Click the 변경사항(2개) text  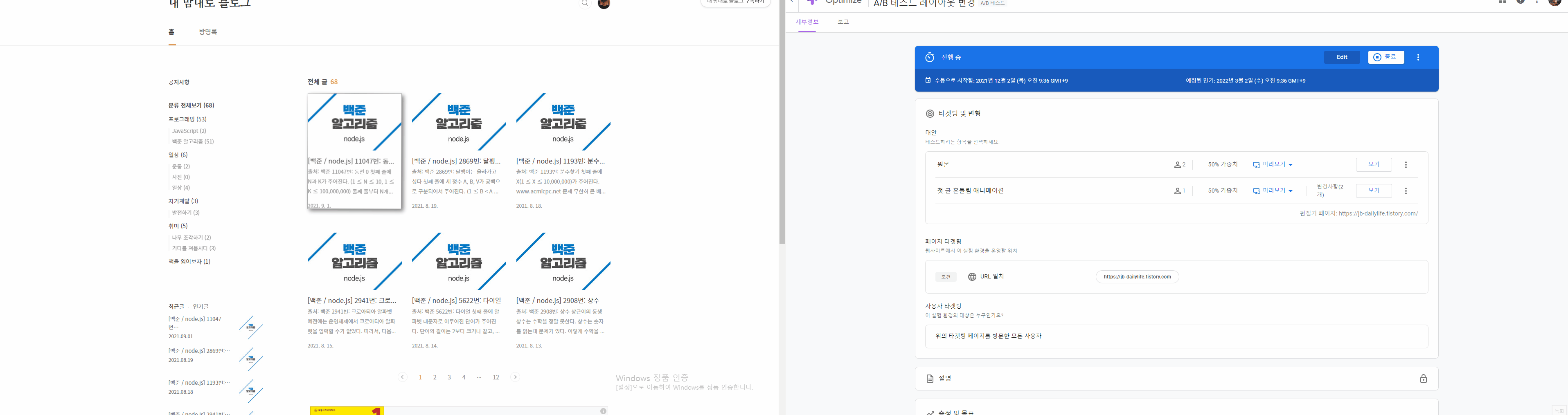1330,191
